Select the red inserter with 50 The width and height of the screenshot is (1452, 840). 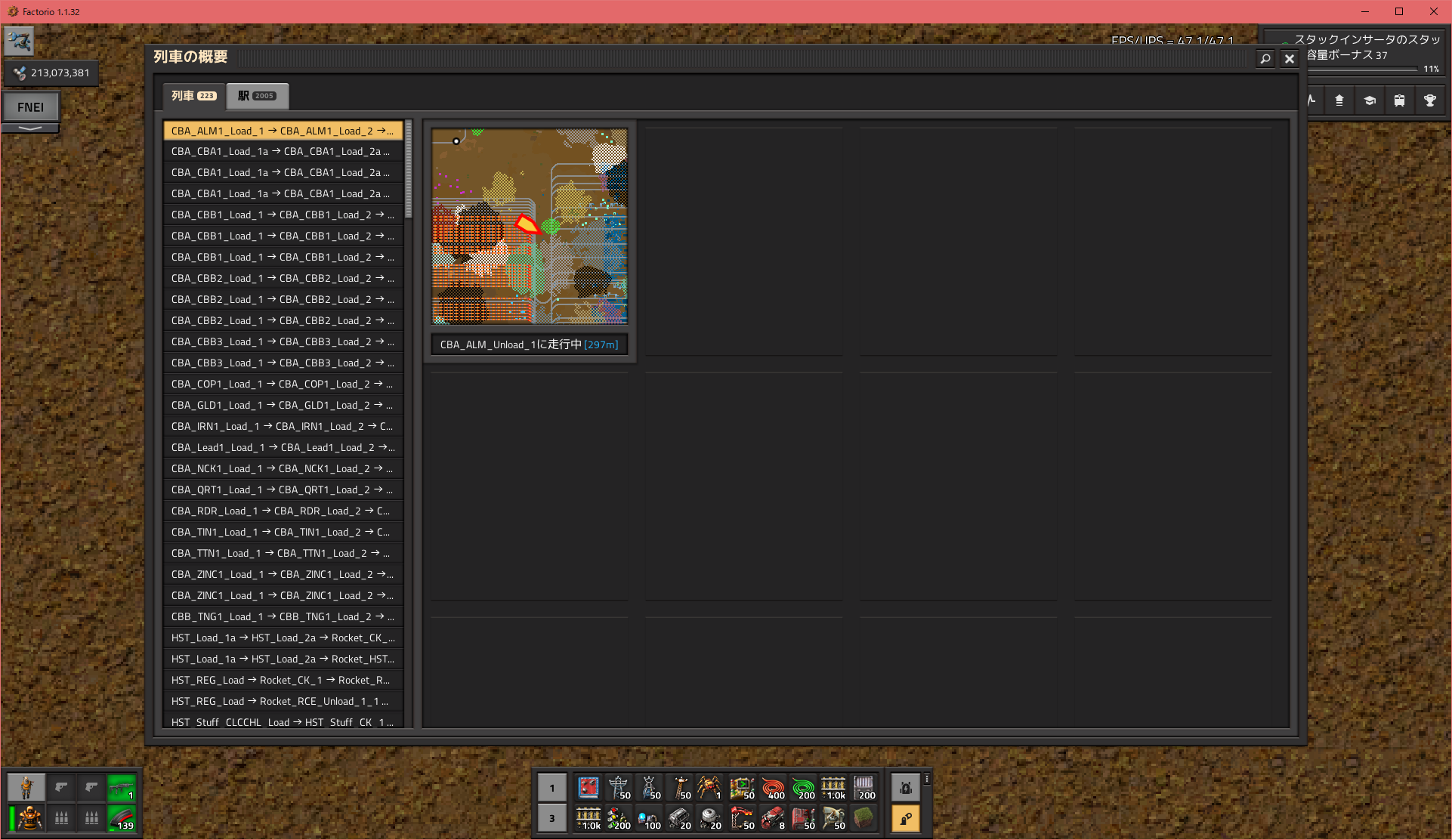point(743,818)
